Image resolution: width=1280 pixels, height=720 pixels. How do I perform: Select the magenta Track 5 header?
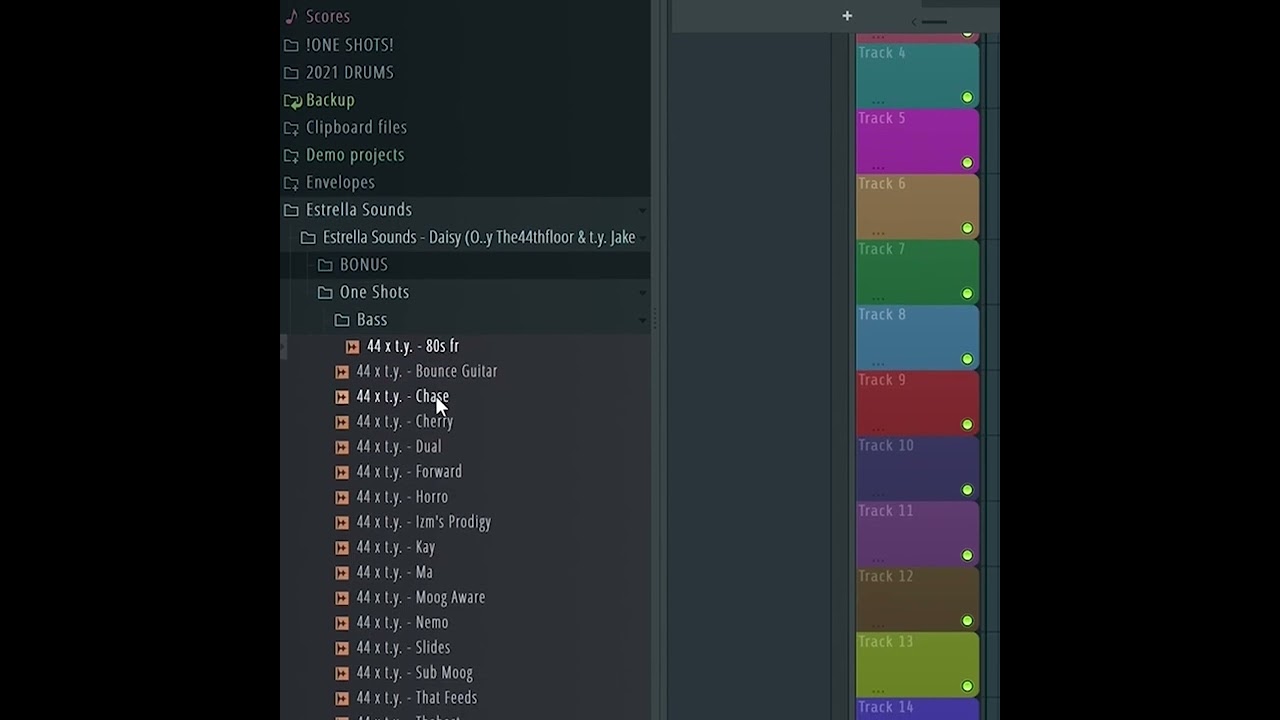(915, 140)
